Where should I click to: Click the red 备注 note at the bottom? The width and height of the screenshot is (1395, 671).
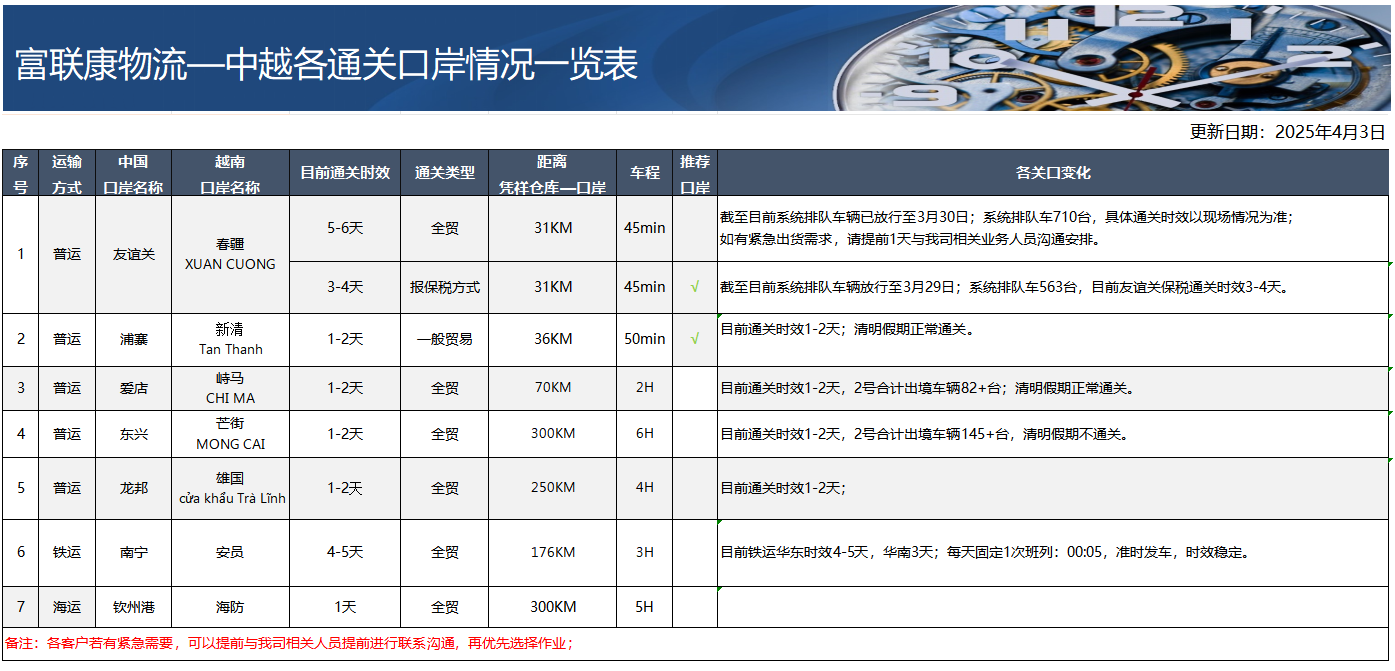click(290, 644)
